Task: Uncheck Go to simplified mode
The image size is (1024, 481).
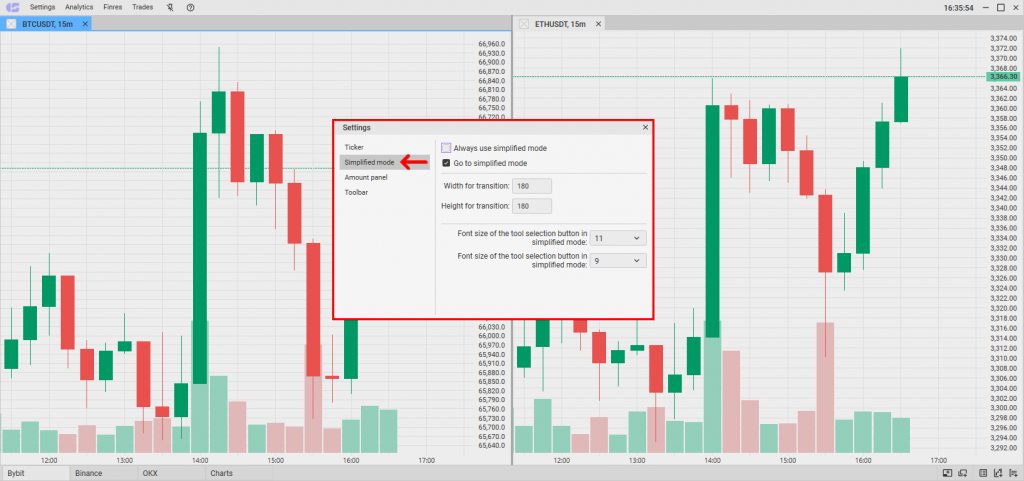Action: [447, 163]
